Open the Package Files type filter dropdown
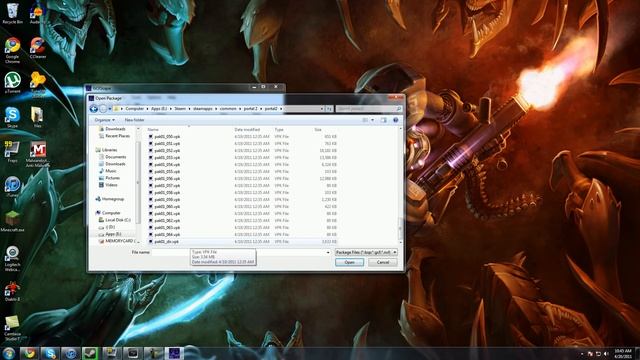Viewport: 640px width, 360px height. [x=366, y=252]
